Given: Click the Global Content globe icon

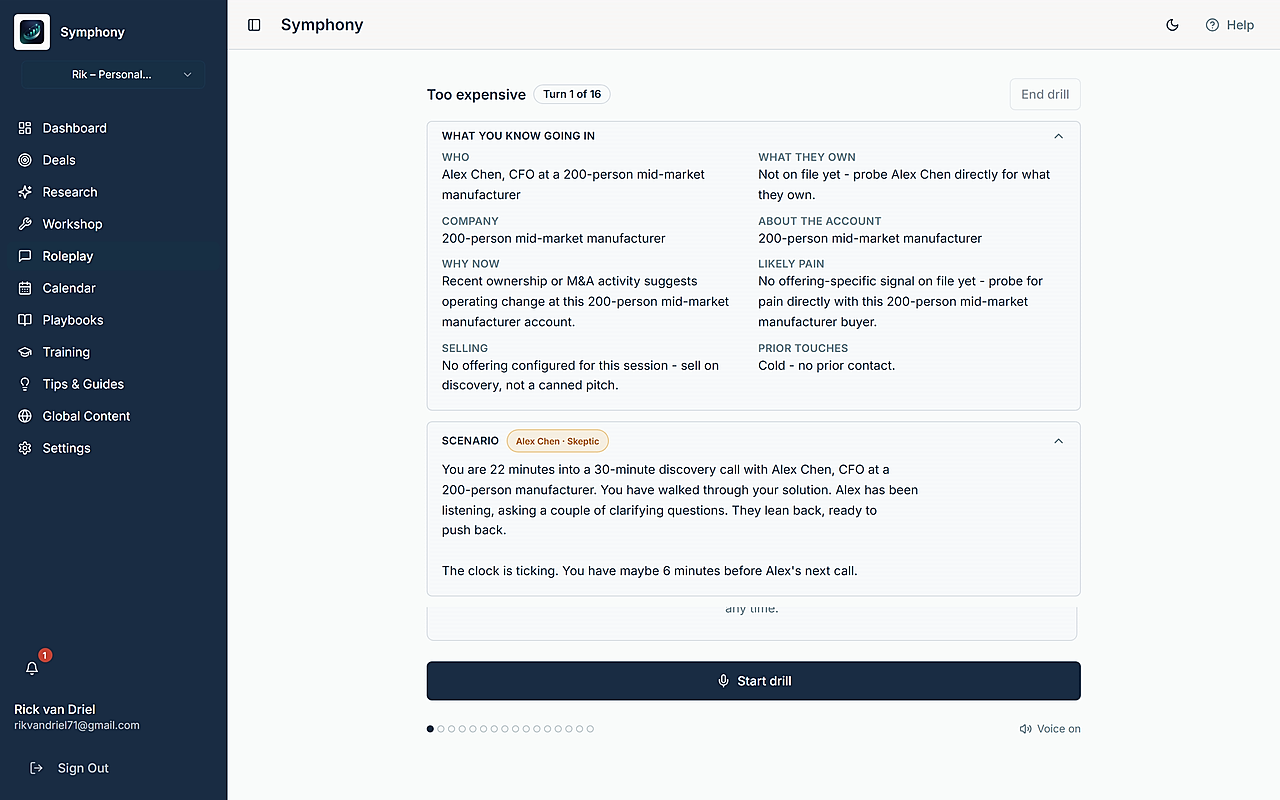Looking at the screenshot, I should coord(25,416).
